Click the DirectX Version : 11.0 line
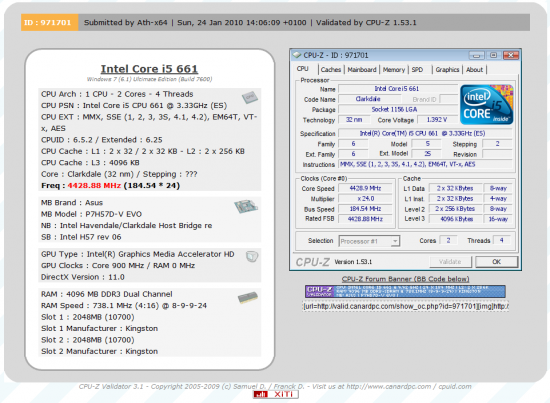Screen dimensions: 550x403 click(x=83, y=277)
